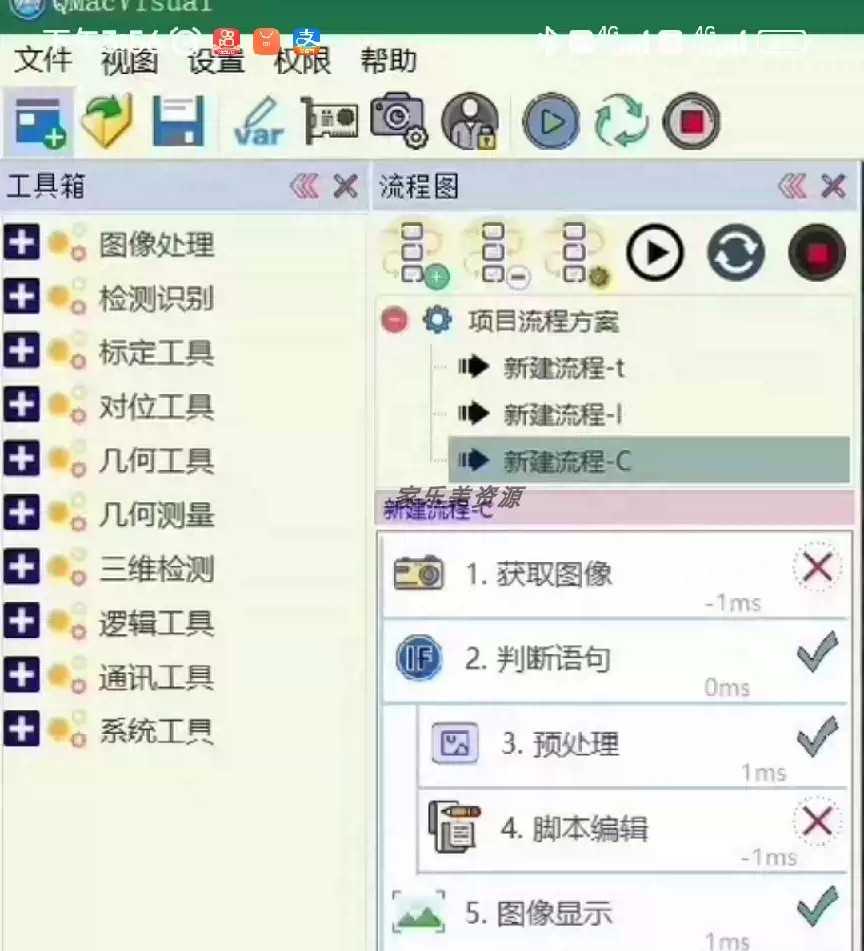This screenshot has height=951, width=864.
Task: Close the 工具箱 panel
Action: point(346,186)
